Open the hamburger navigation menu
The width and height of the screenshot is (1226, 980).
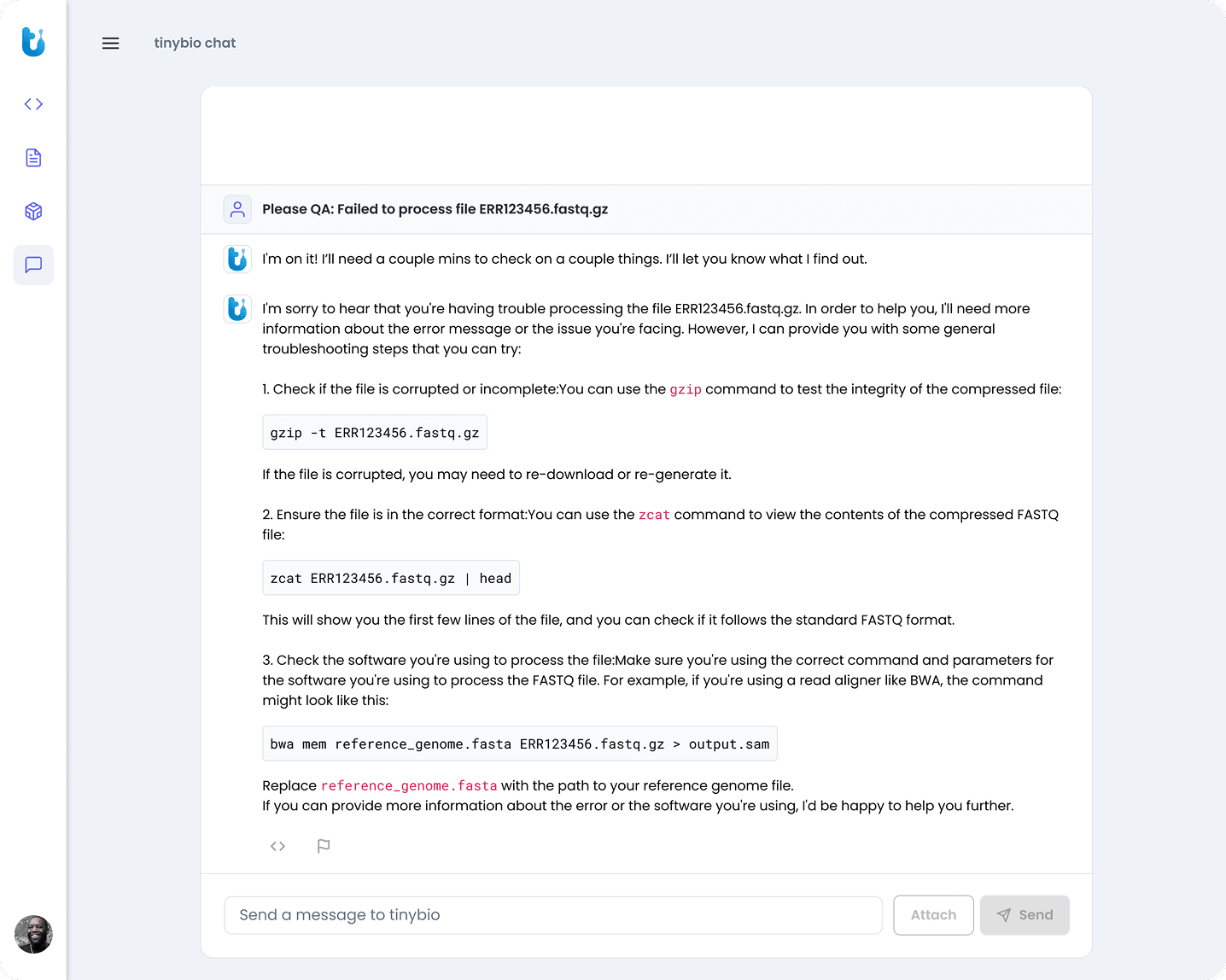pyautogui.click(x=110, y=43)
